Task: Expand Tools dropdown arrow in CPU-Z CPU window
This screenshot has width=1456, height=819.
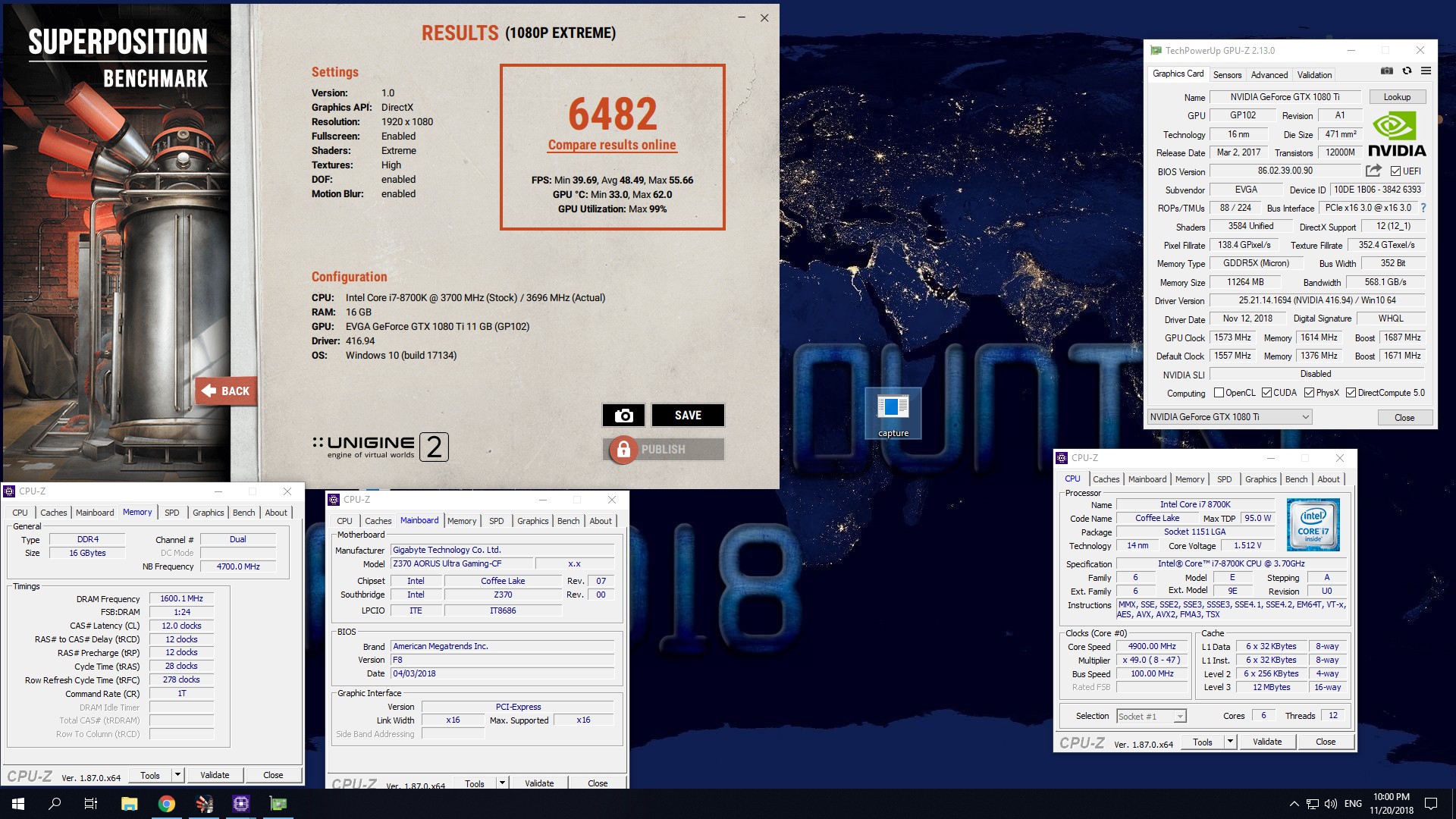Action: pos(1230,742)
